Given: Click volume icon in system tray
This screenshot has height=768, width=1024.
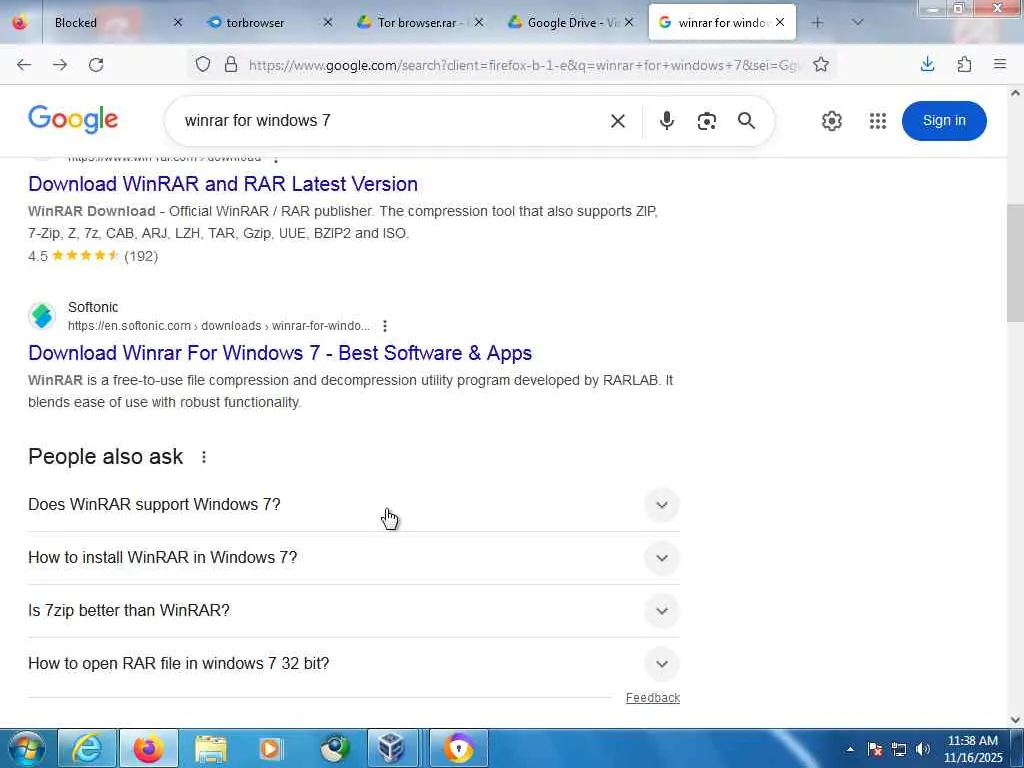Looking at the screenshot, I should 923,749.
